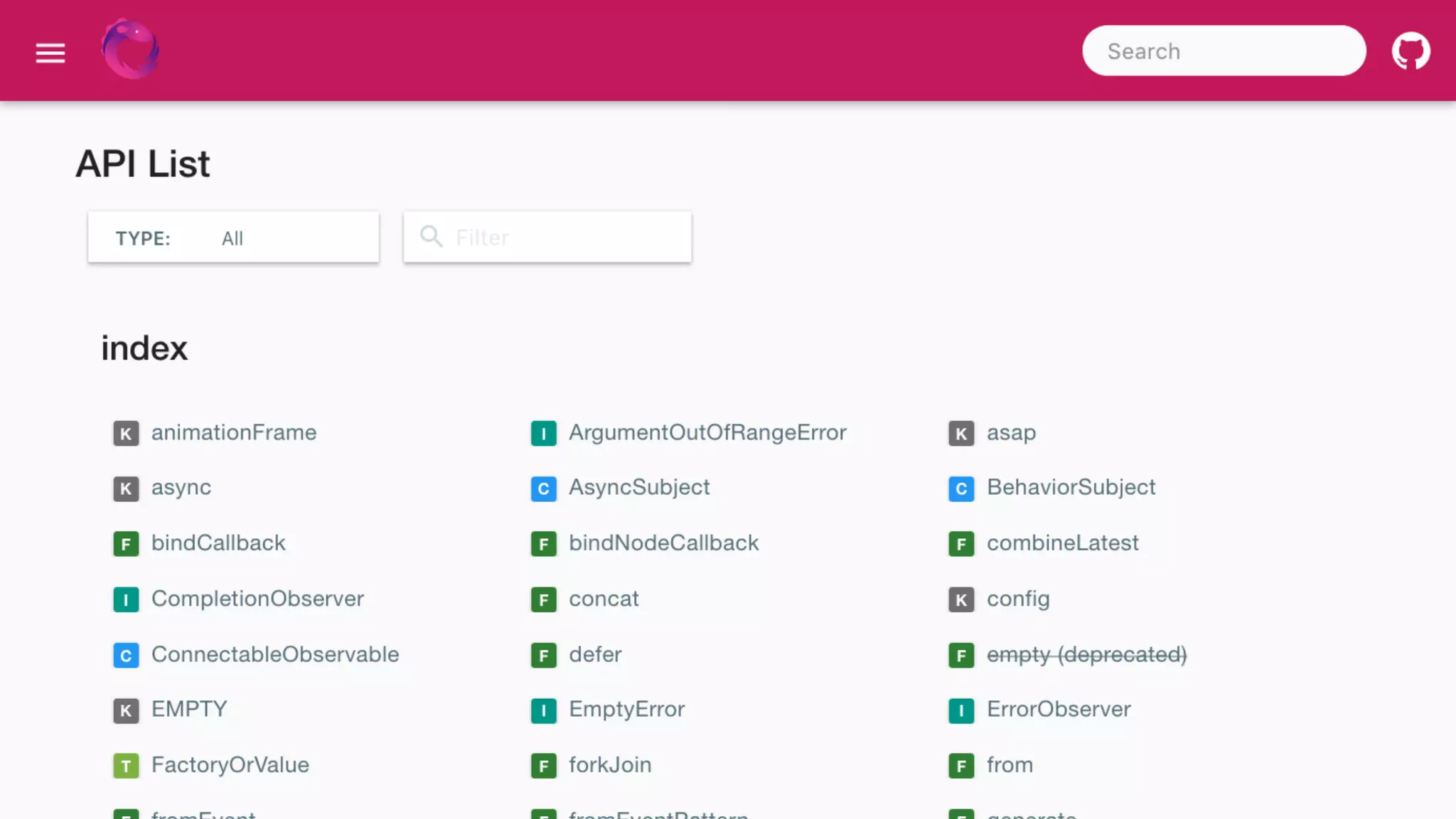1456x819 pixels.
Task: Open the GitHub repository icon
Action: point(1410,51)
